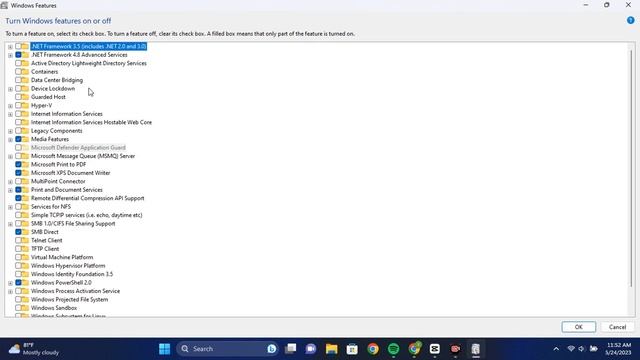640x360 pixels.
Task: Expand Microsoft Message Queue (MSMQ) Server
Action: (10, 156)
